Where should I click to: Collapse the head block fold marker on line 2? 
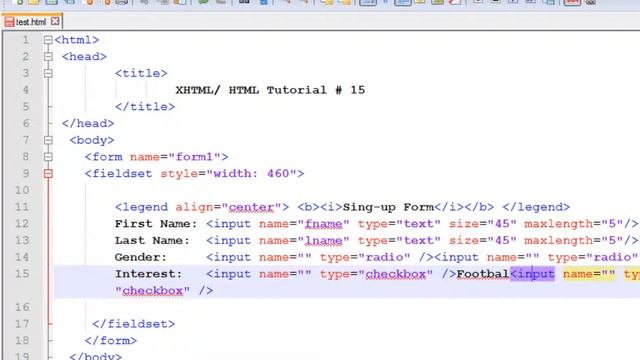click(48, 56)
